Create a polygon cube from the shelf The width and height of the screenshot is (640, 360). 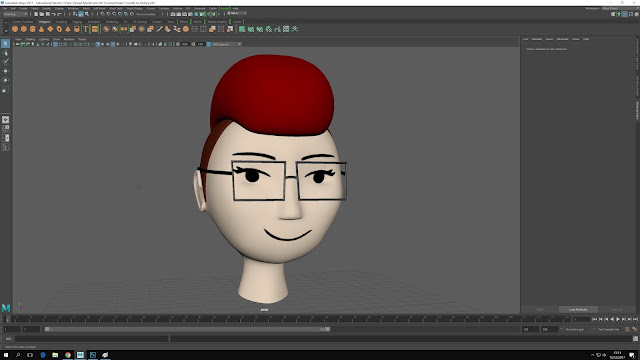pyautogui.click(x=24, y=29)
